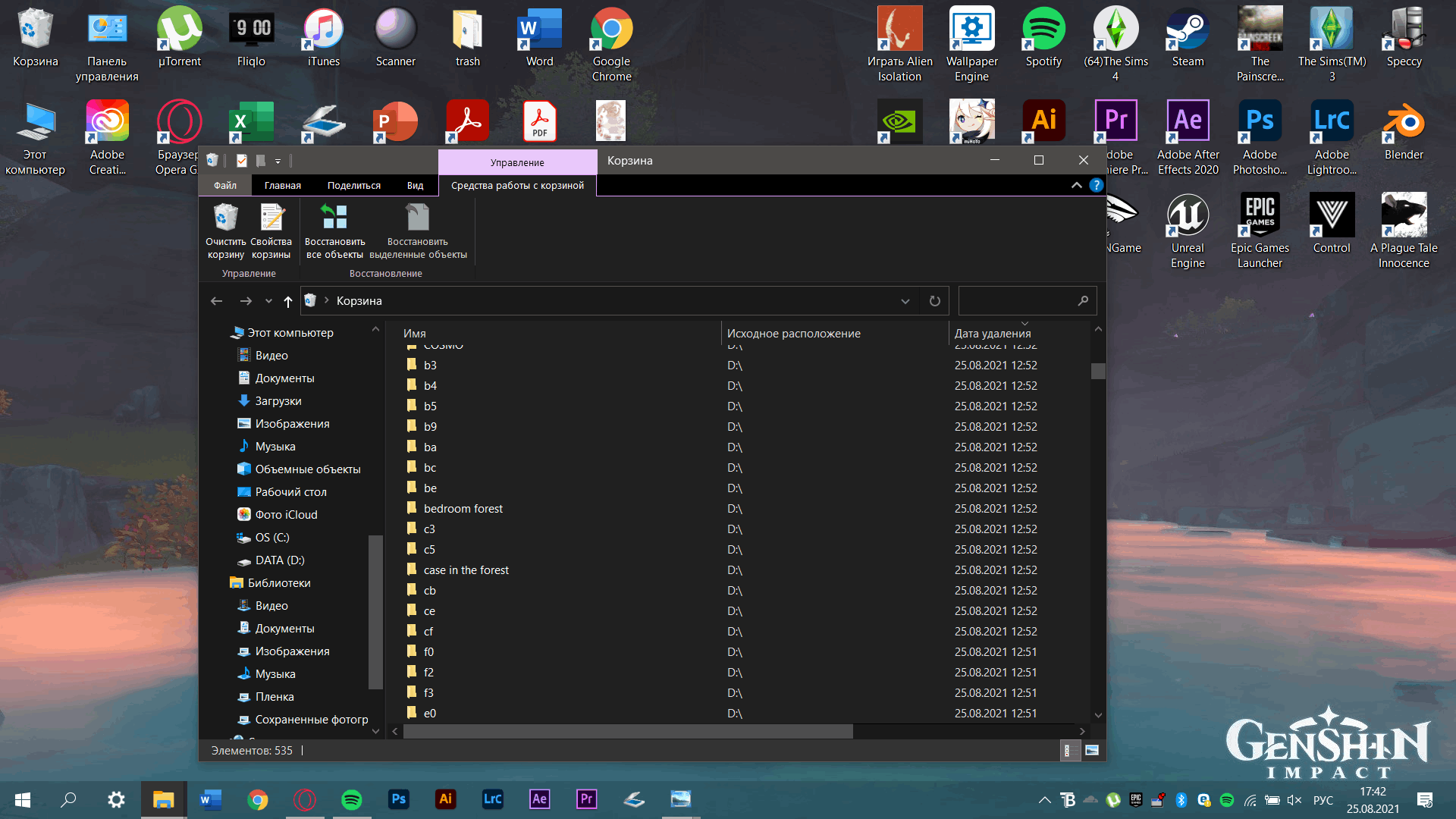
Task: Refresh the Корзина folder view
Action: tap(934, 301)
